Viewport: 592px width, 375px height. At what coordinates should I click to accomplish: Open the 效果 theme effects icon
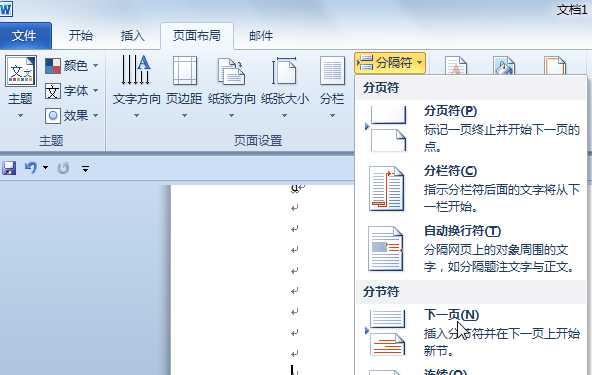[53, 116]
